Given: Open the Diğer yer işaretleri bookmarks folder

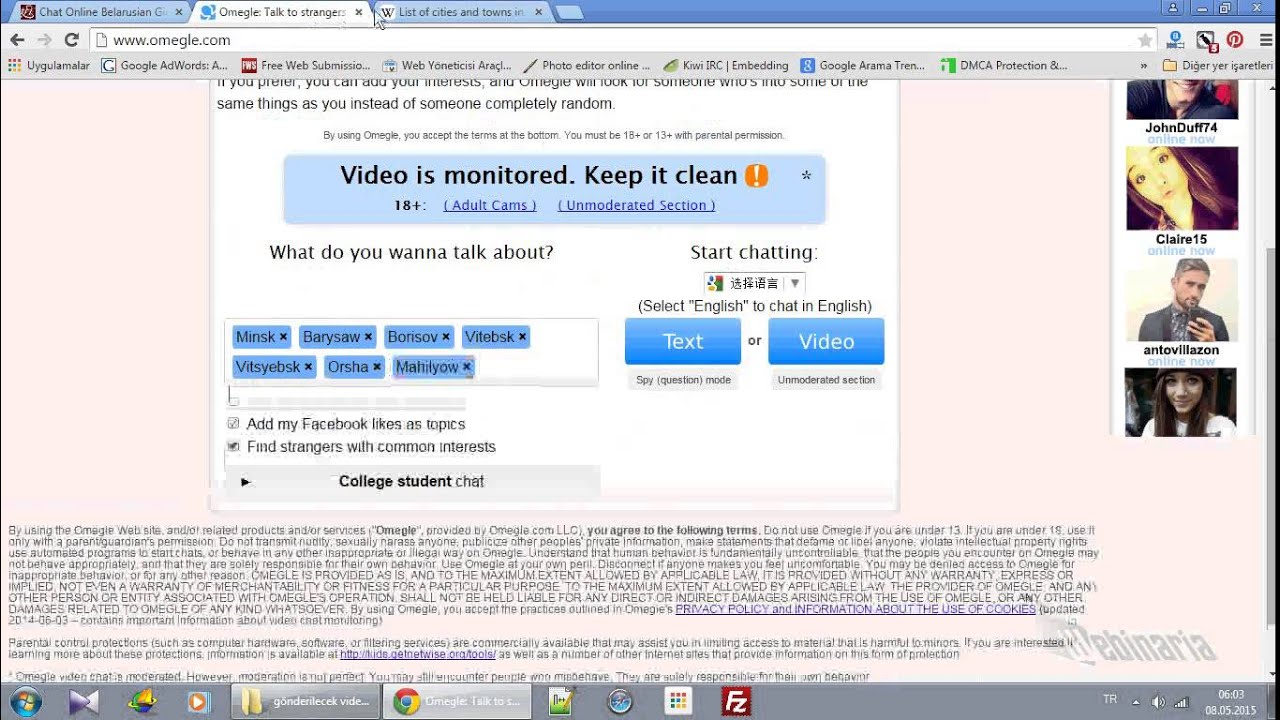Looking at the screenshot, I should (1218, 66).
